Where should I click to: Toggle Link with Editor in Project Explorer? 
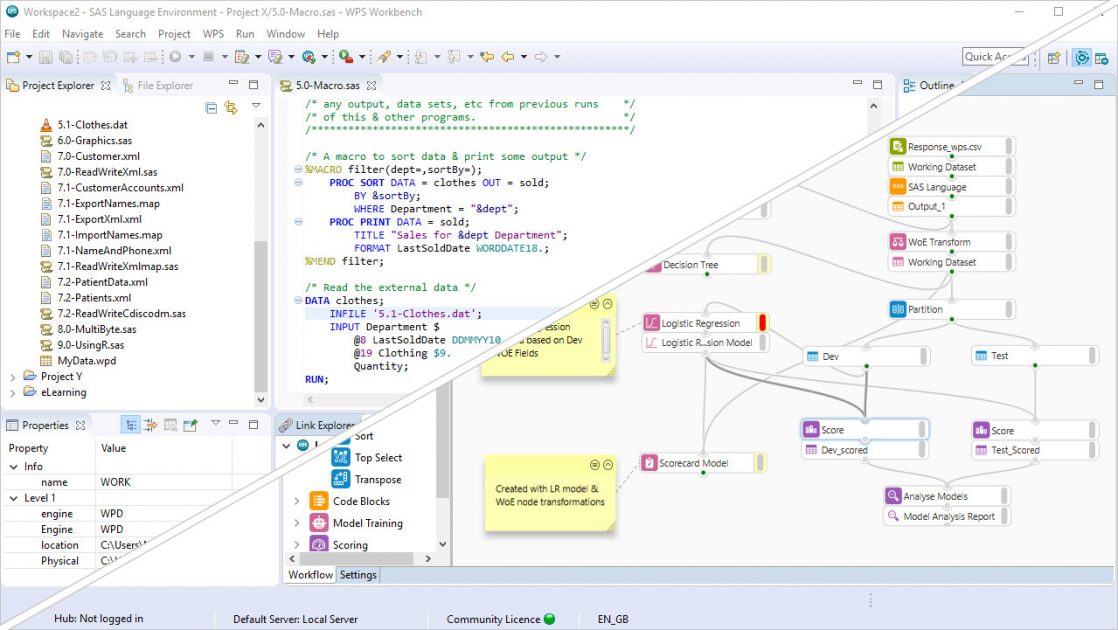(x=231, y=107)
